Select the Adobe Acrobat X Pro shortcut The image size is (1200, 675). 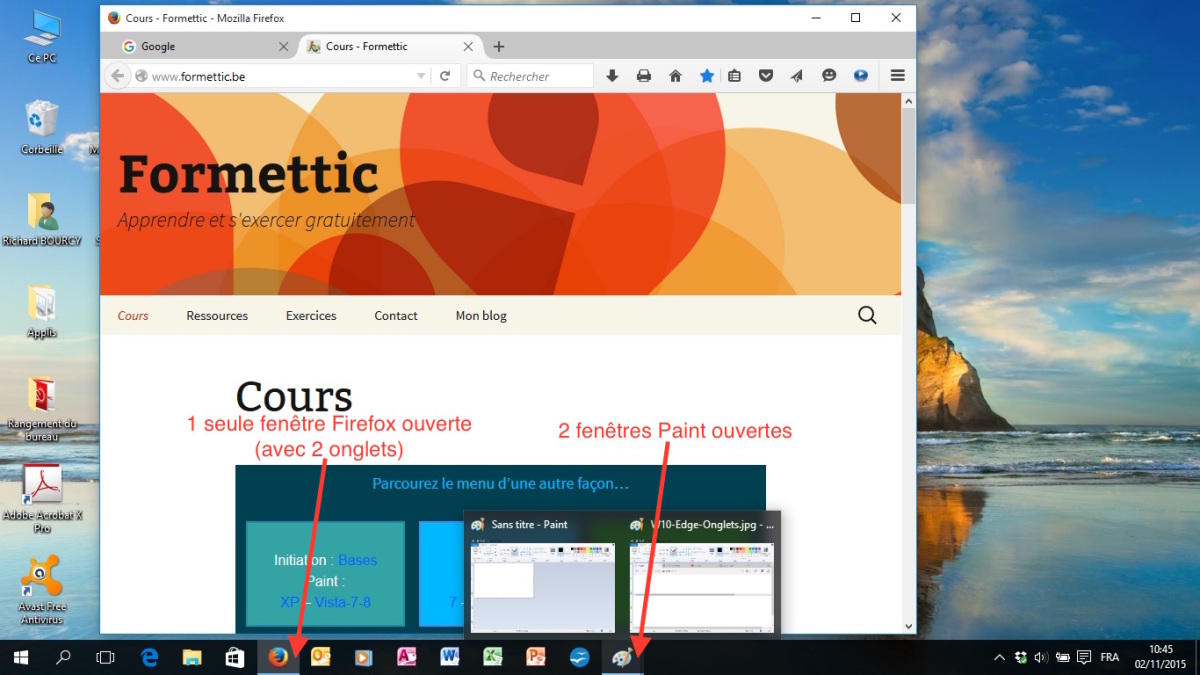42,498
